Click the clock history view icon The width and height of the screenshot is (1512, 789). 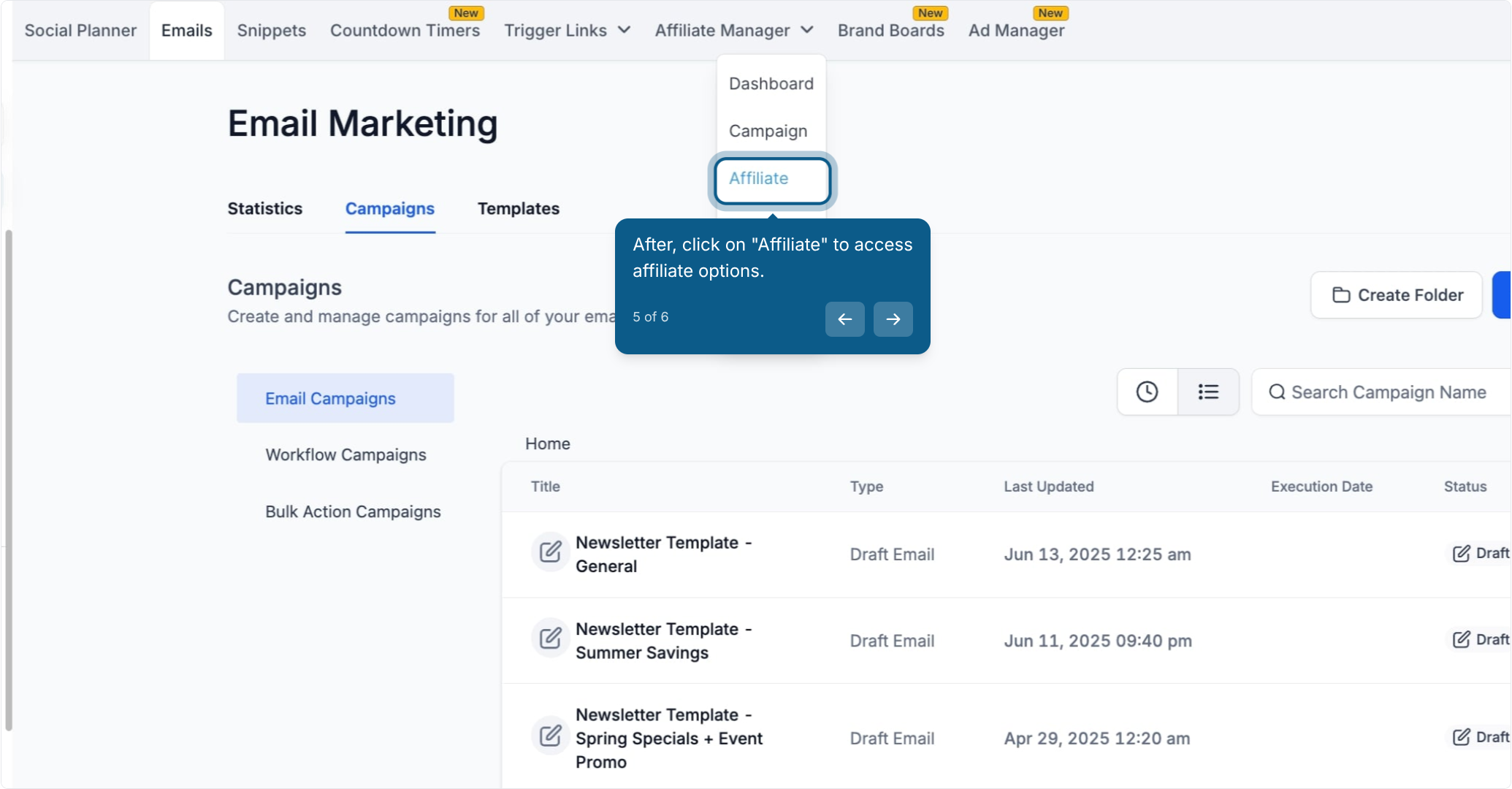[x=1147, y=392]
